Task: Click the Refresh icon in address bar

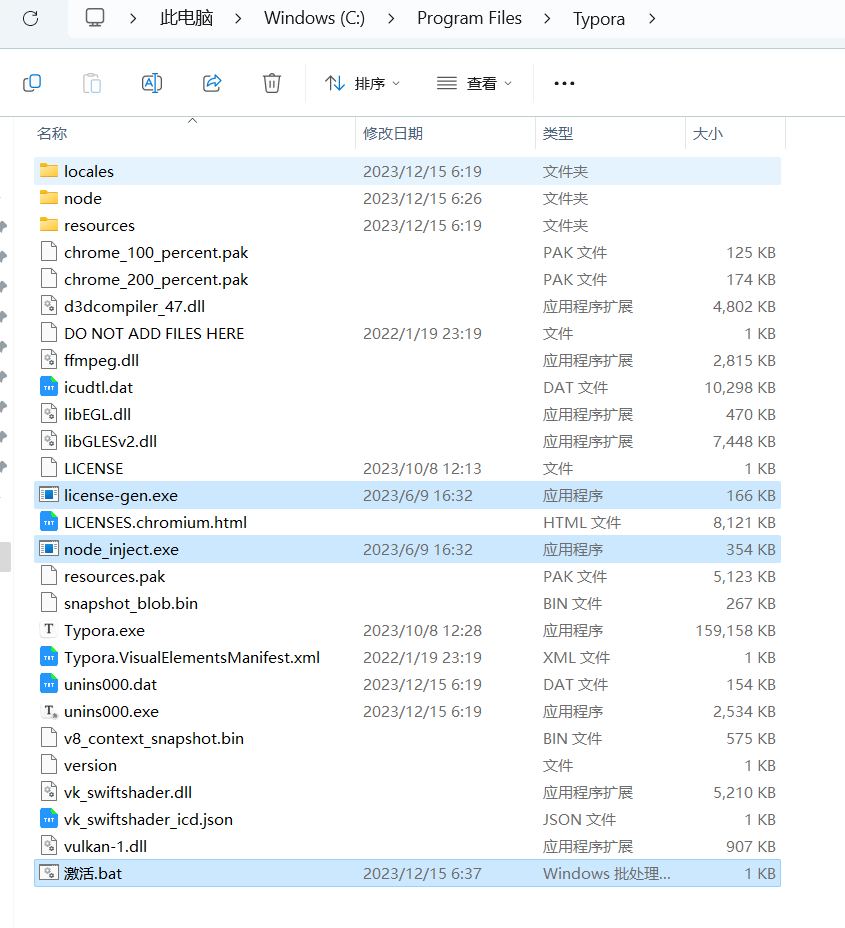Action: tap(31, 19)
